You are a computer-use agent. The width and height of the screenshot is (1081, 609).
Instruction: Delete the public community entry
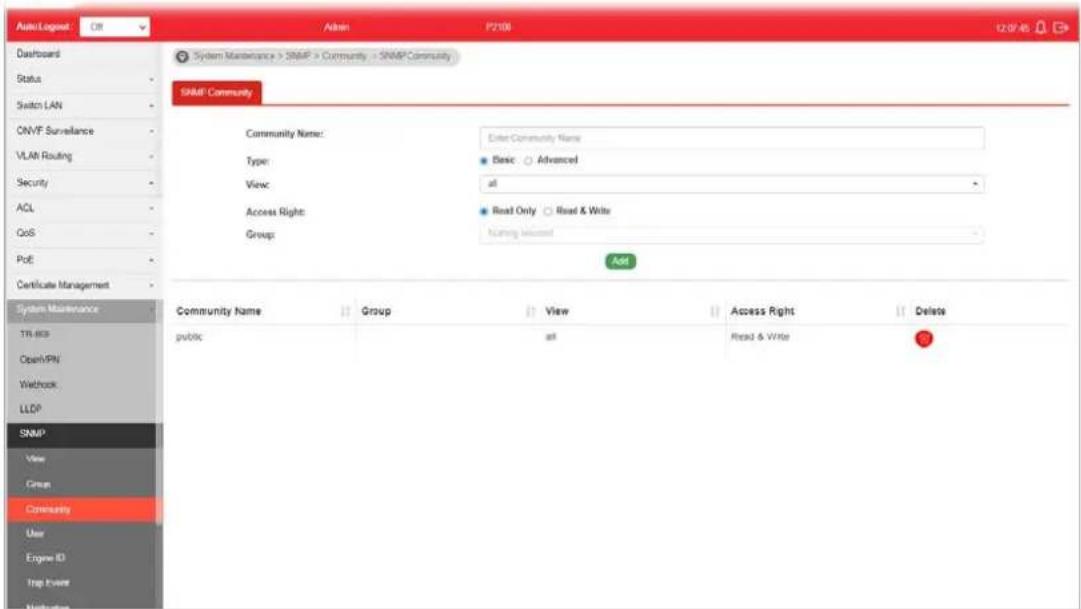pos(924,339)
